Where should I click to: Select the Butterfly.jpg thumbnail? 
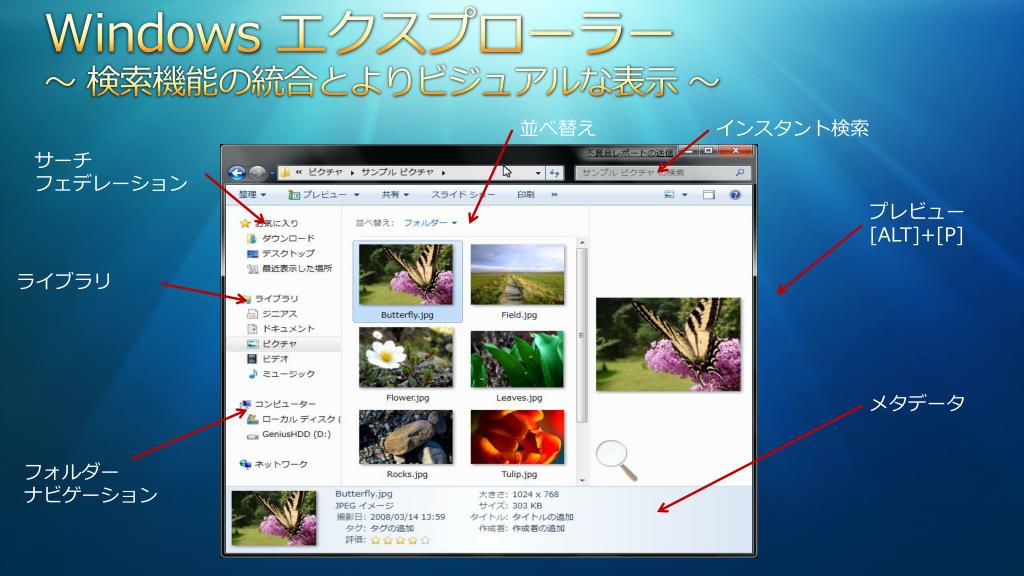(407, 275)
